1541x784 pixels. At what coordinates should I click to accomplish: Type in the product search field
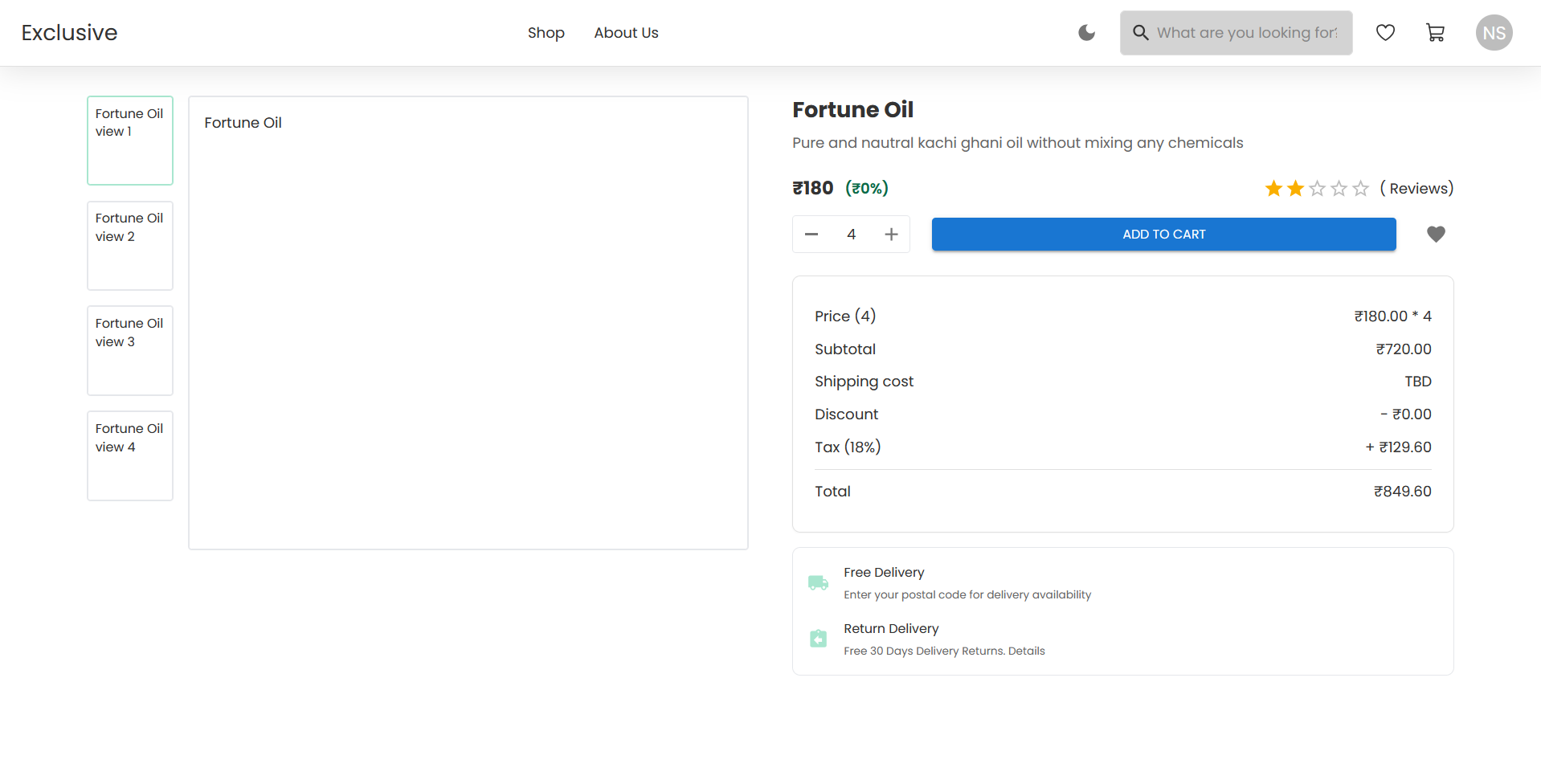click(1247, 33)
